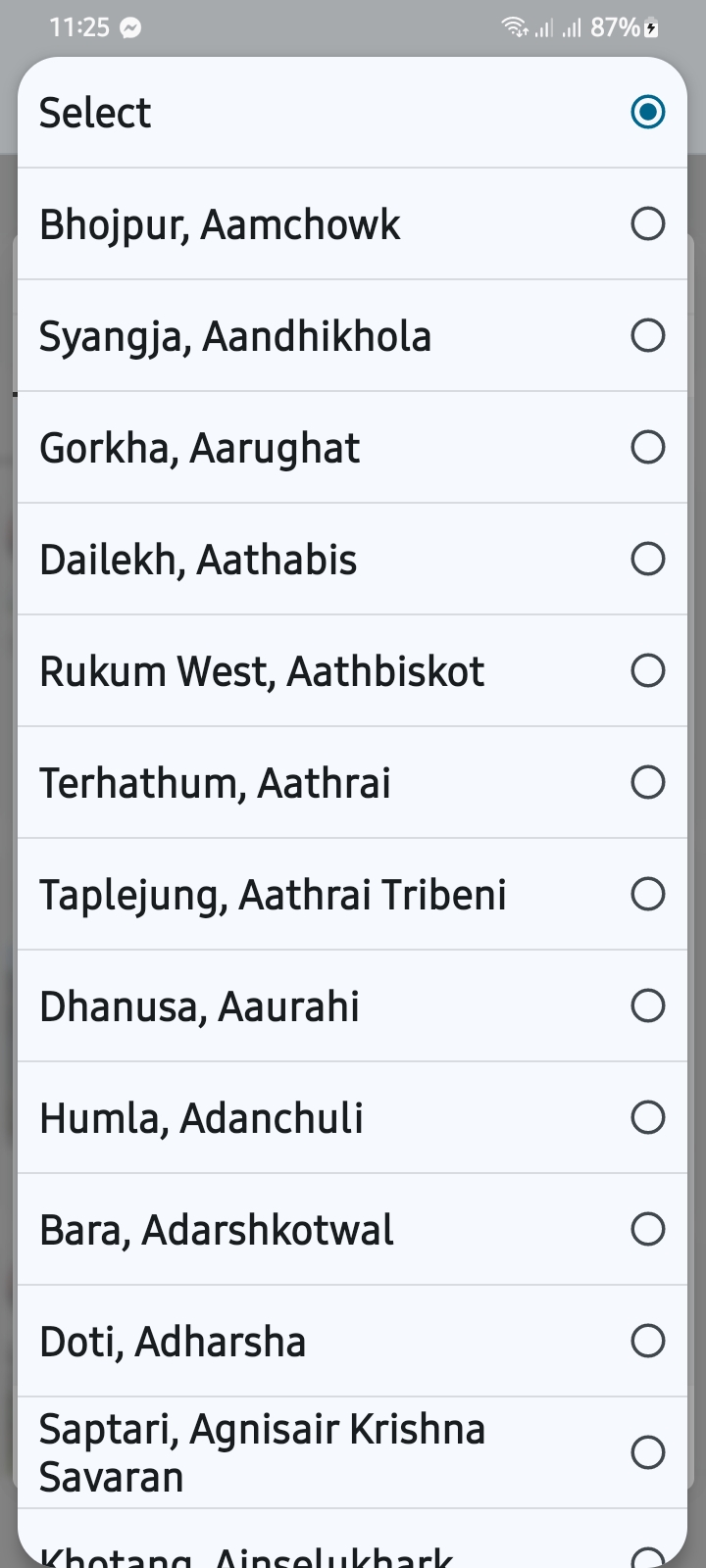Screen dimensions: 706x1568
Task: Tap Bara, Adarshkotwal option text
Action: [x=216, y=1230]
